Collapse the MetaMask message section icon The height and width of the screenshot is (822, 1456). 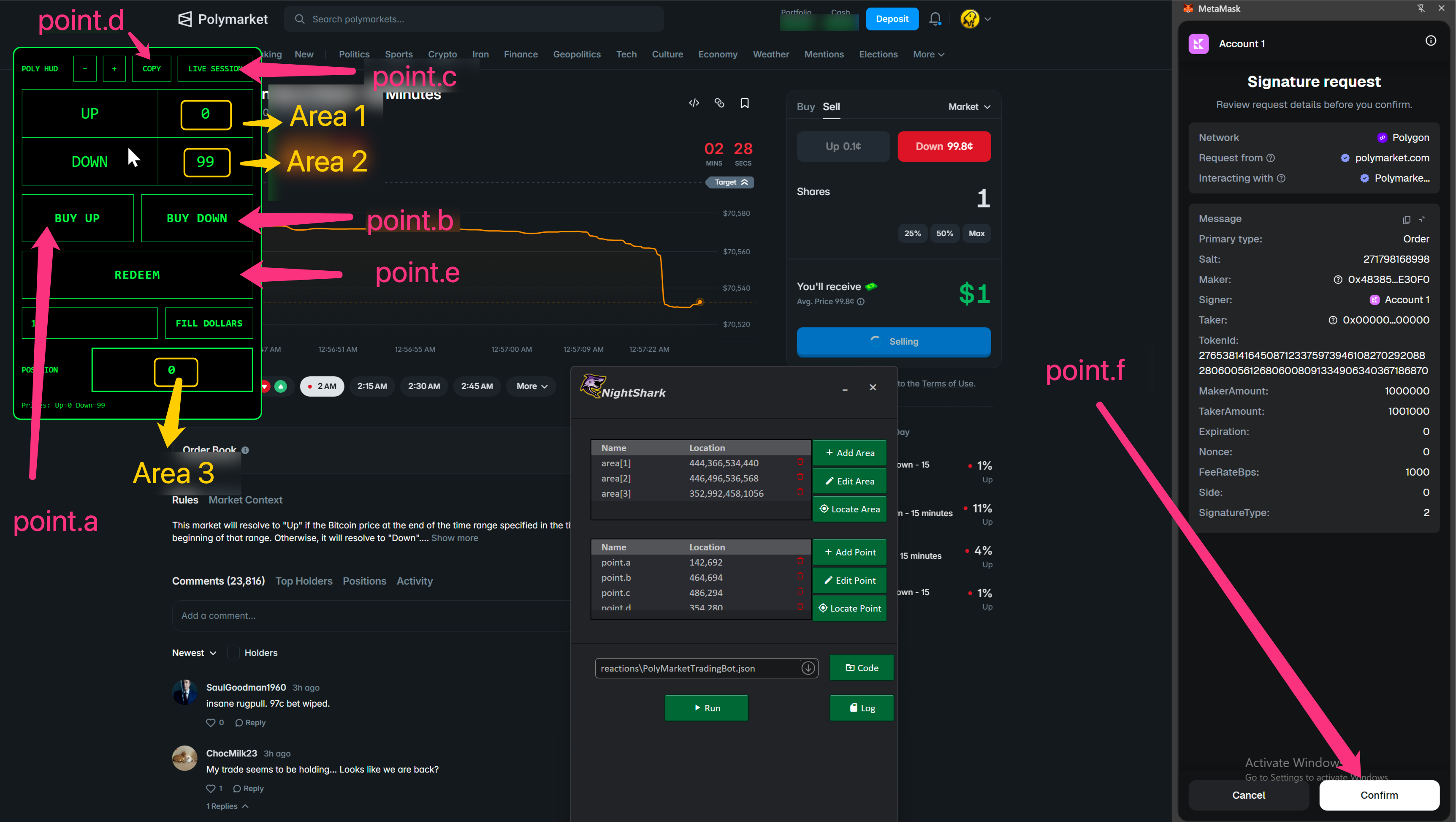click(x=1422, y=219)
